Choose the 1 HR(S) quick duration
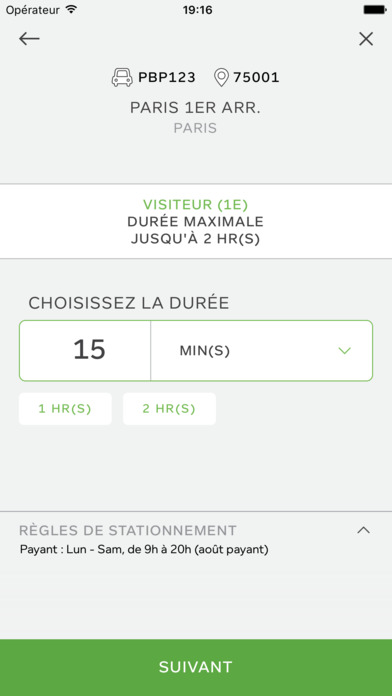 pyautogui.click(x=65, y=409)
